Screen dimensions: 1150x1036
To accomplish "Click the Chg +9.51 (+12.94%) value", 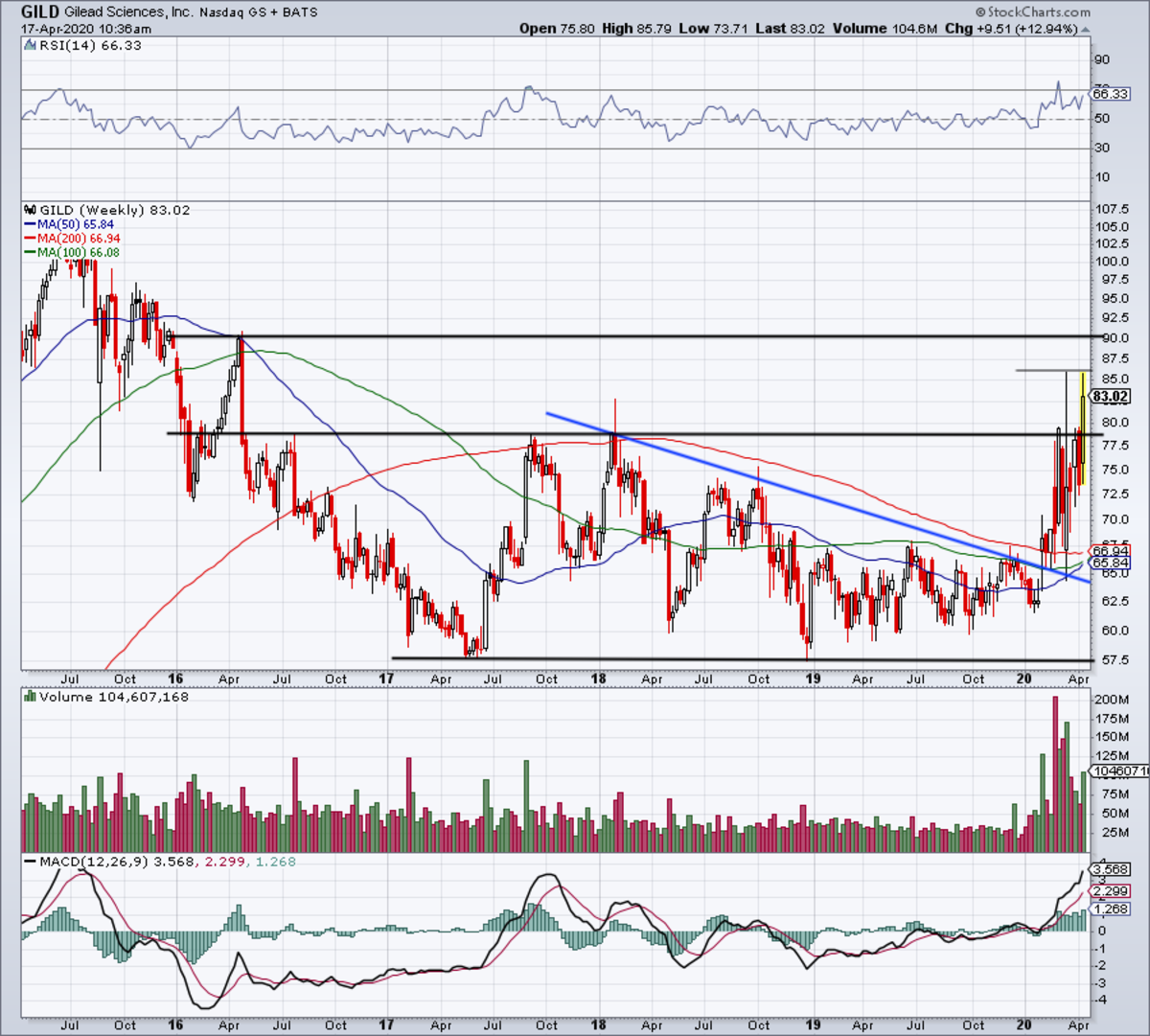I will click(1018, 29).
